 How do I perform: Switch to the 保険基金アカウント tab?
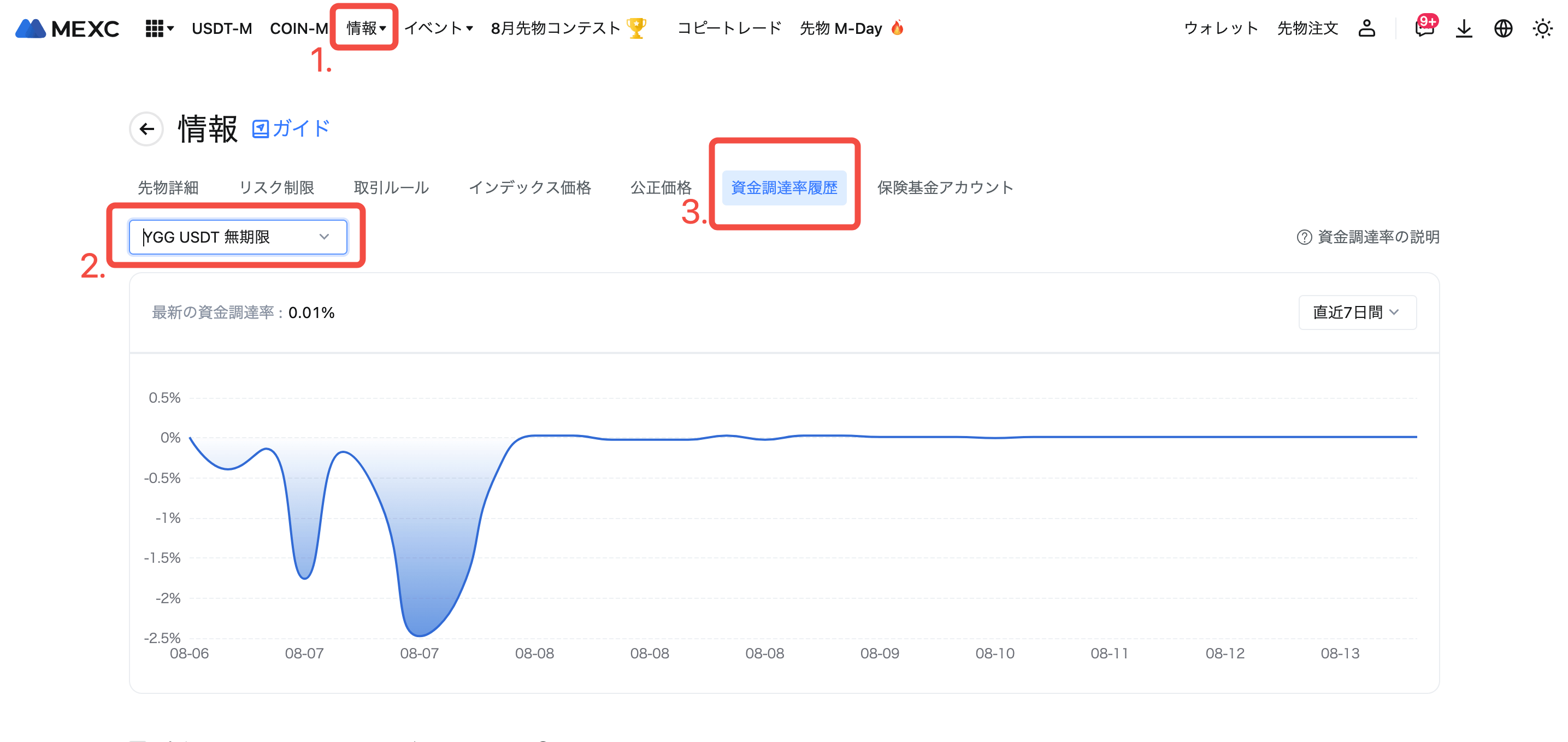pos(945,187)
